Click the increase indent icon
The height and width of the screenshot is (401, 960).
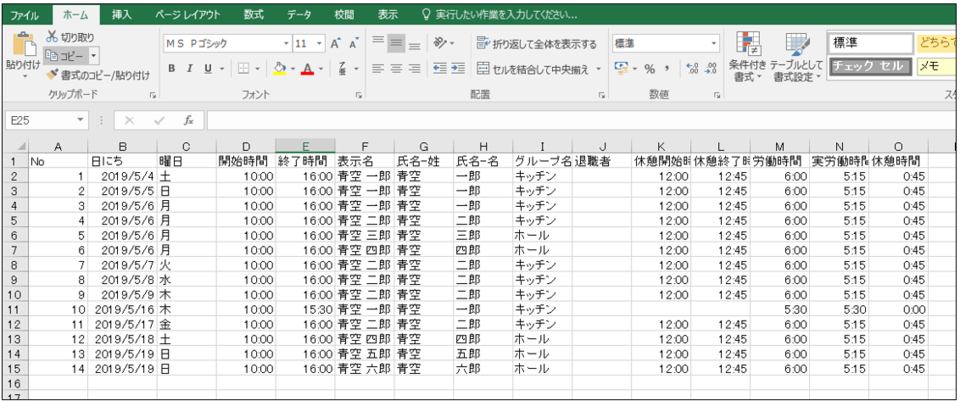458,69
